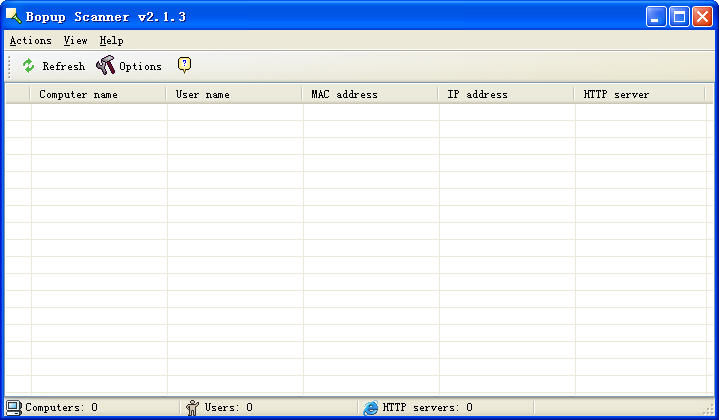Viewport: 719px width, 420px height.
Task: Sort by the IP address column header
Action: [506, 94]
